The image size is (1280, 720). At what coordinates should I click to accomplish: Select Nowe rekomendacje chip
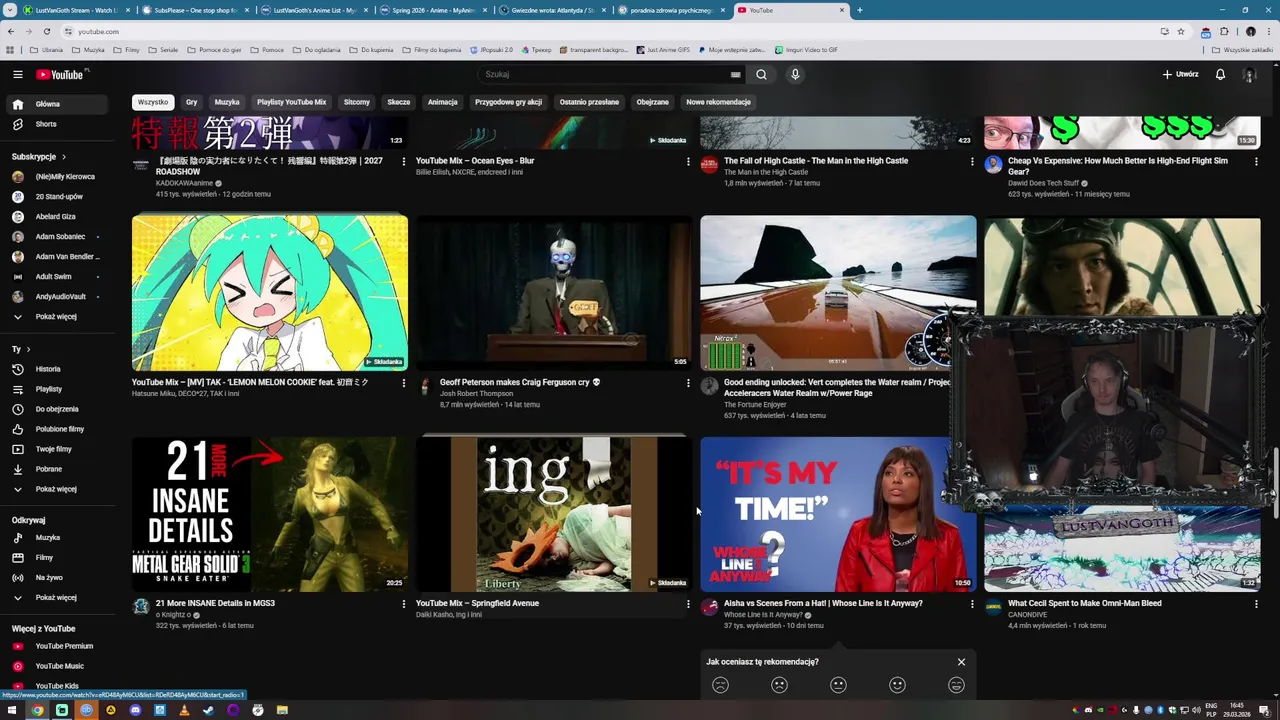pos(718,102)
